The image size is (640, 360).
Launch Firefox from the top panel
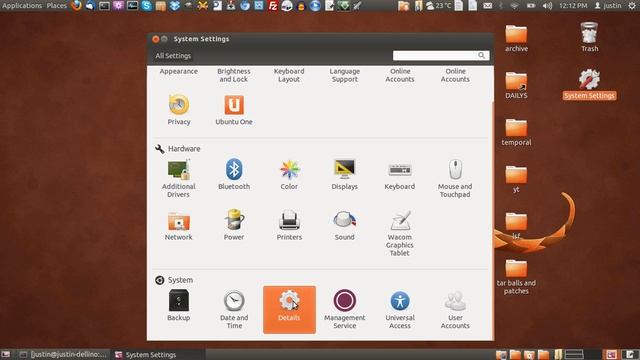(76, 6)
